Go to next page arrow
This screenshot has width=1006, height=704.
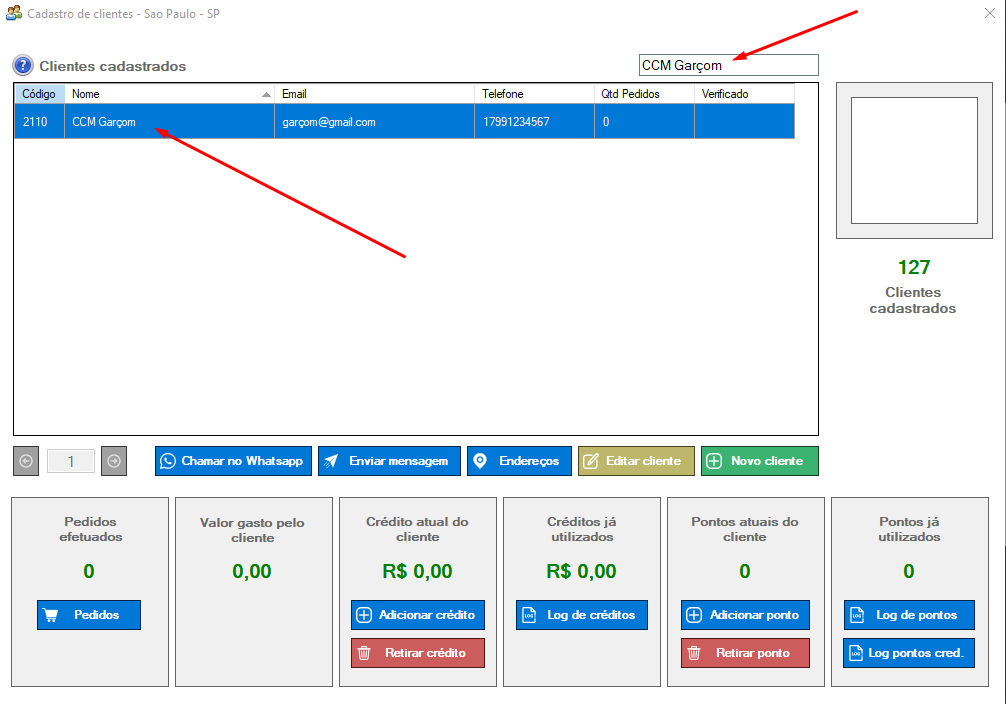(x=114, y=461)
